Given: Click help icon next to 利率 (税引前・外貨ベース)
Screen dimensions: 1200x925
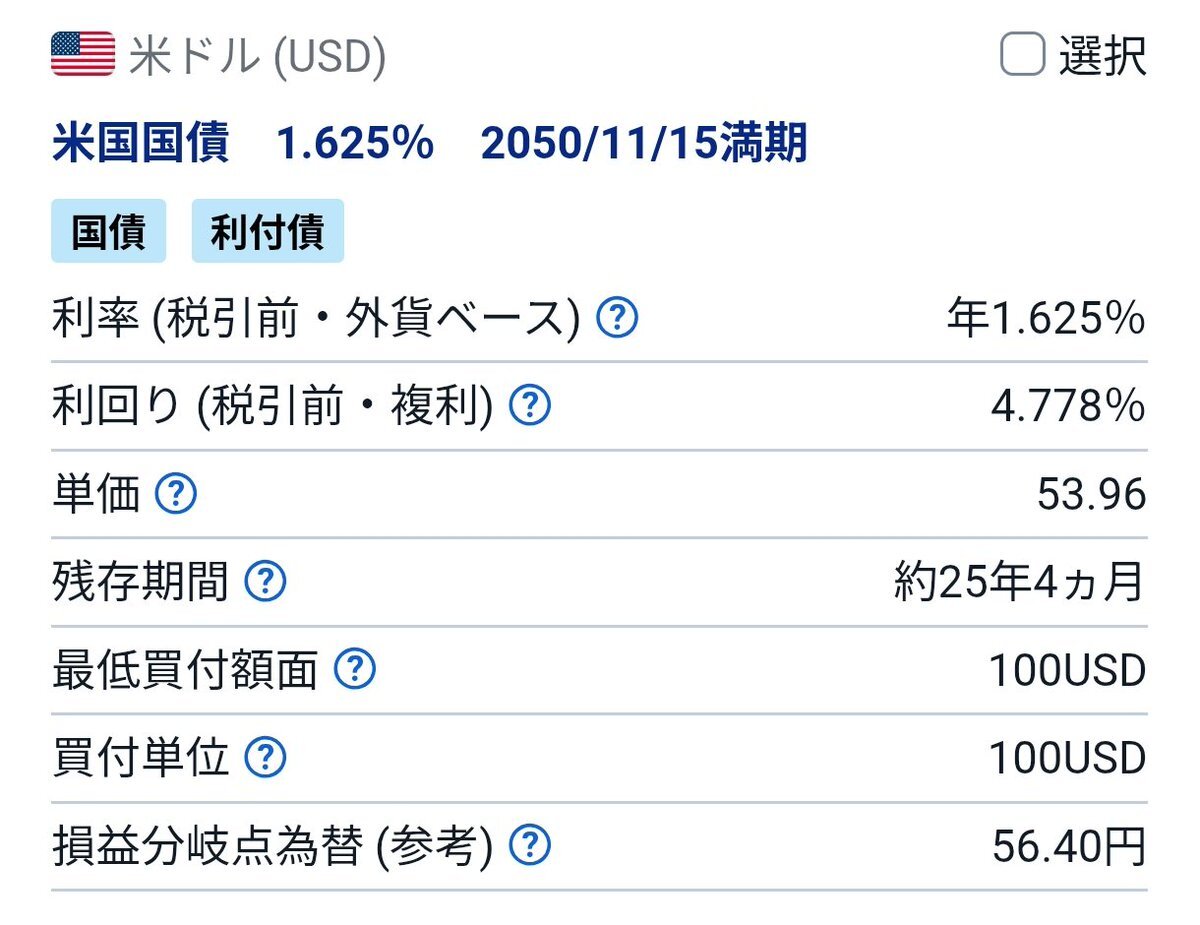Looking at the screenshot, I should tap(617, 318).
